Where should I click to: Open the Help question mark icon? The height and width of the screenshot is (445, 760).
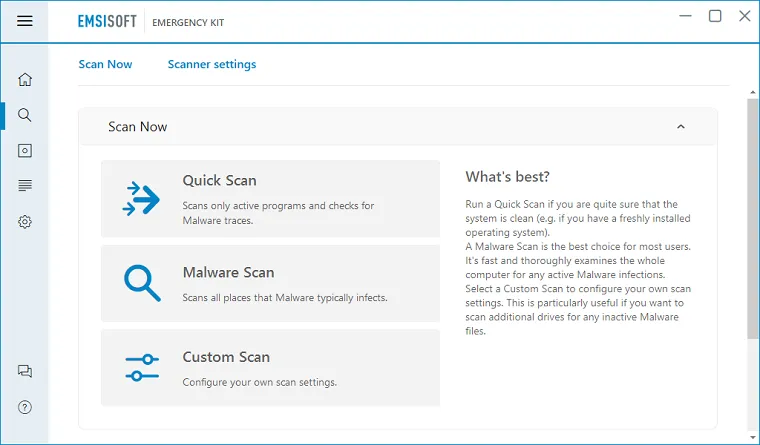click(25, 407)
